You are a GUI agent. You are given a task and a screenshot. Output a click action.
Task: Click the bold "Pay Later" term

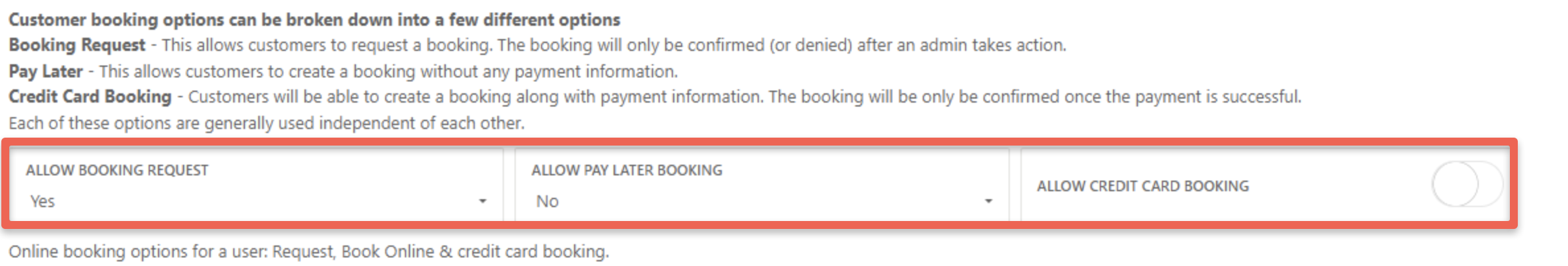pyautogui.click(x=46, y=71)
